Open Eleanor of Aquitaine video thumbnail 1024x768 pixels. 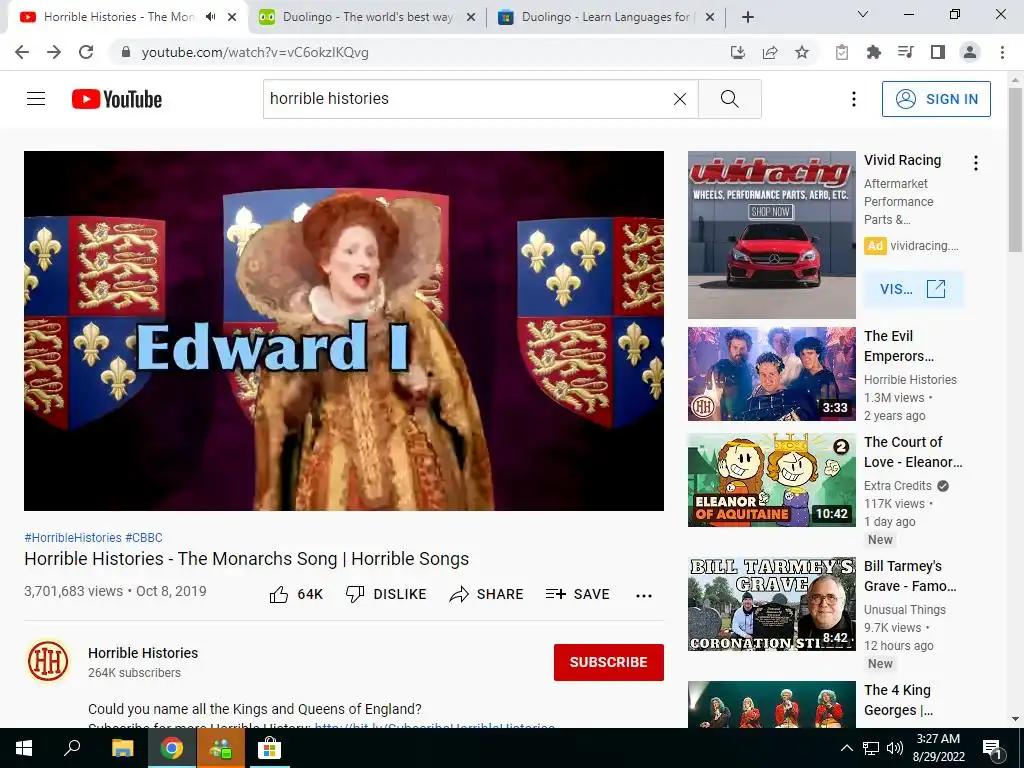(771, 479)
